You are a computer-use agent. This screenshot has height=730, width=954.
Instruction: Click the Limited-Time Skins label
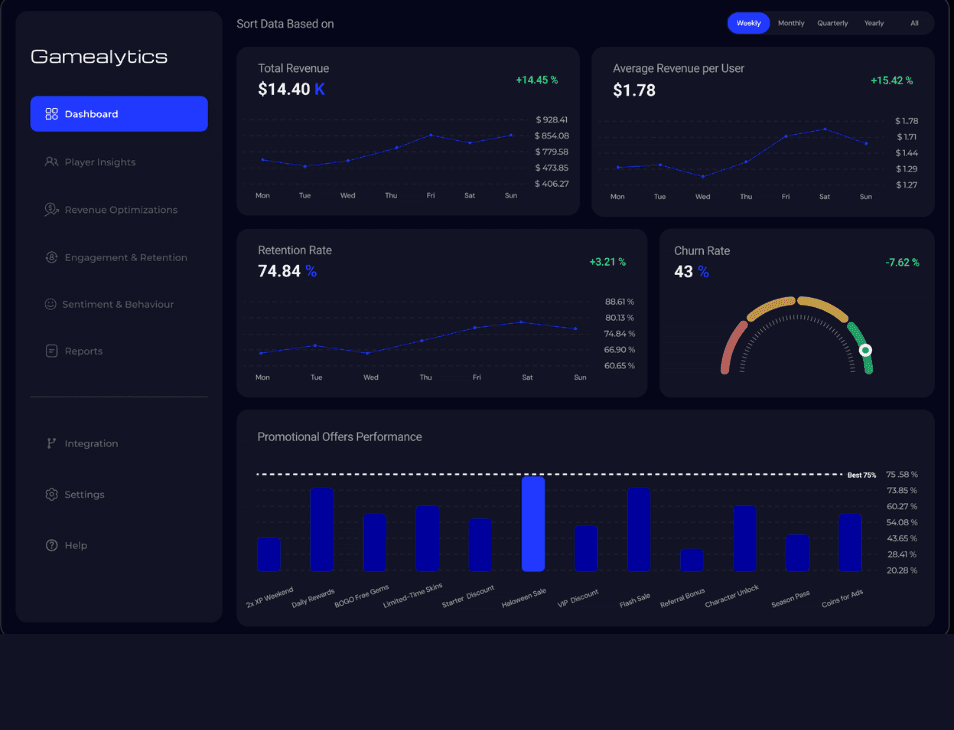[413, 596]
